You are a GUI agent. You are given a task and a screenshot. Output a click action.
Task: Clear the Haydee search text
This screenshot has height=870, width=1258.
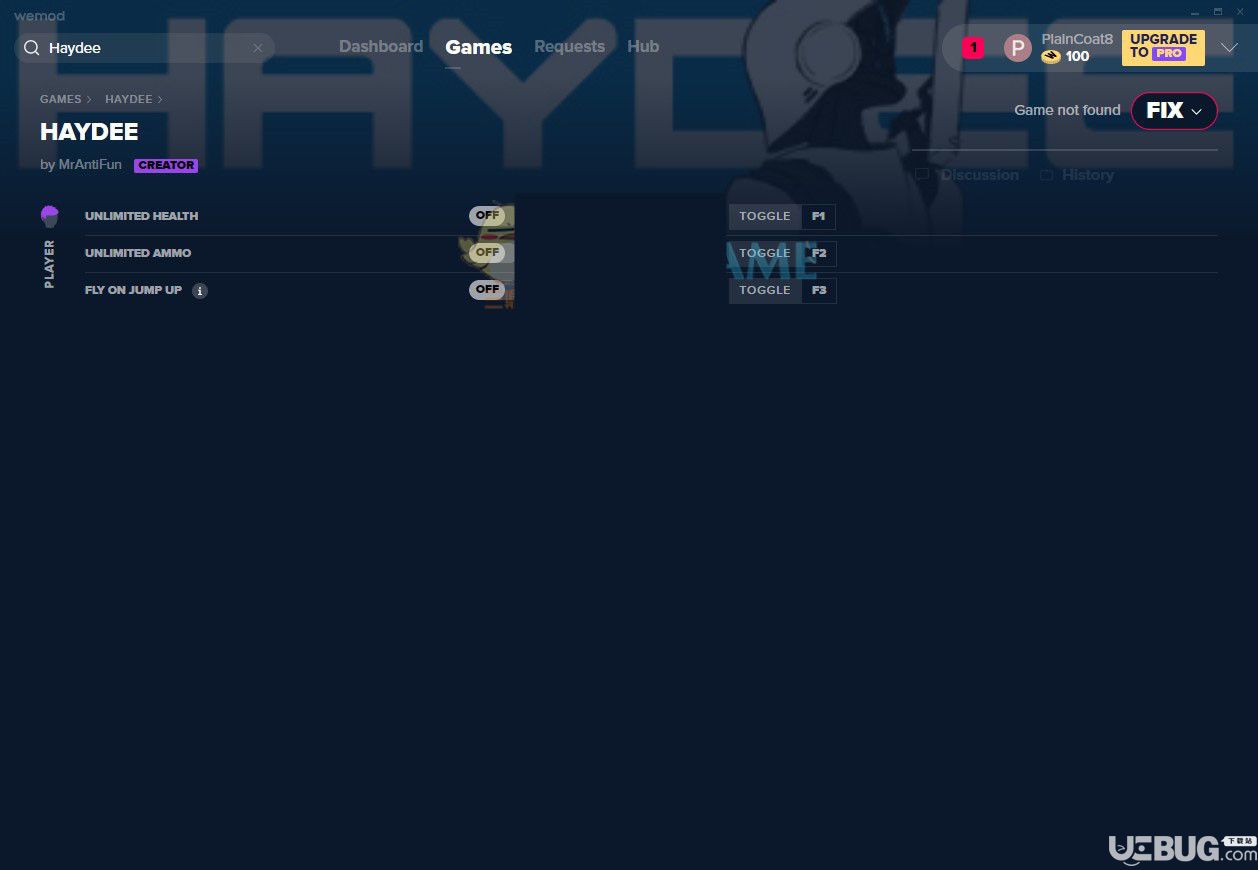(x=257, y=48)
